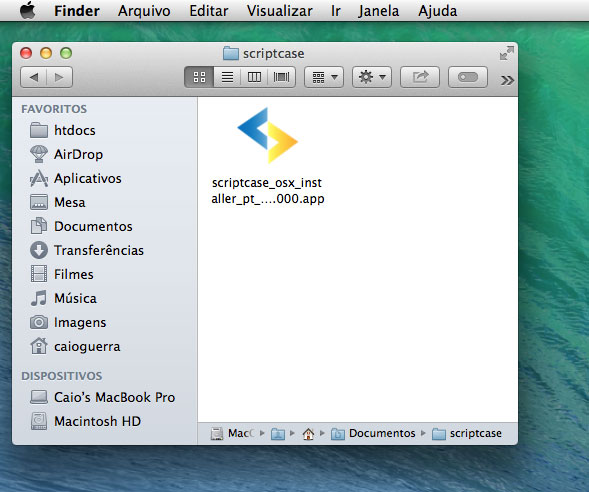This screenshot has width=589, height=492.
Task: Show more toolbar items via double chevron
Action: point(507,80)
